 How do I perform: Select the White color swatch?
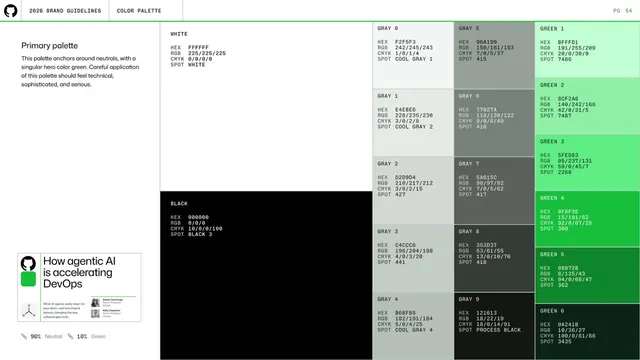coord(266,107)
